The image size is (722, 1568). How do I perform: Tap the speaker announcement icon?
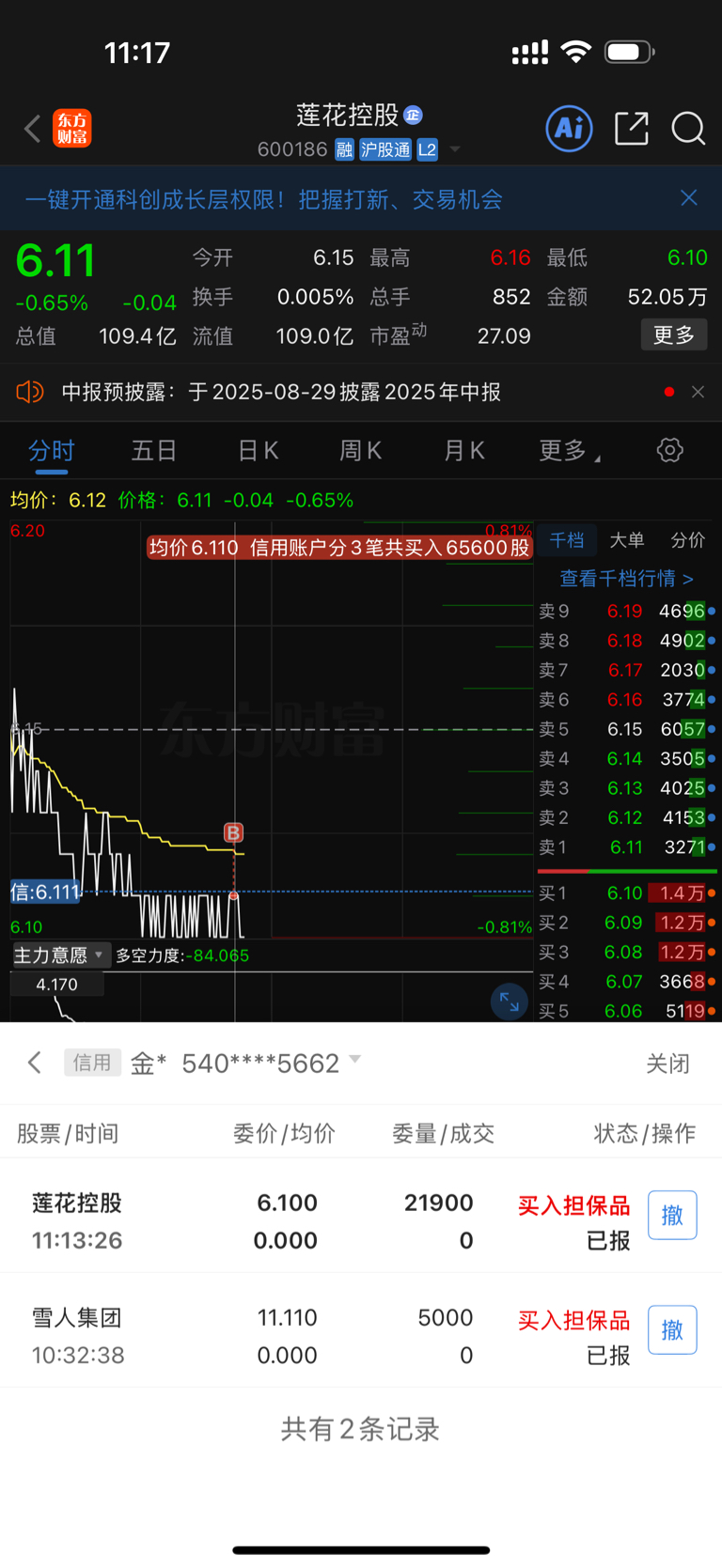pyautogui.click(x=30, y=392)
